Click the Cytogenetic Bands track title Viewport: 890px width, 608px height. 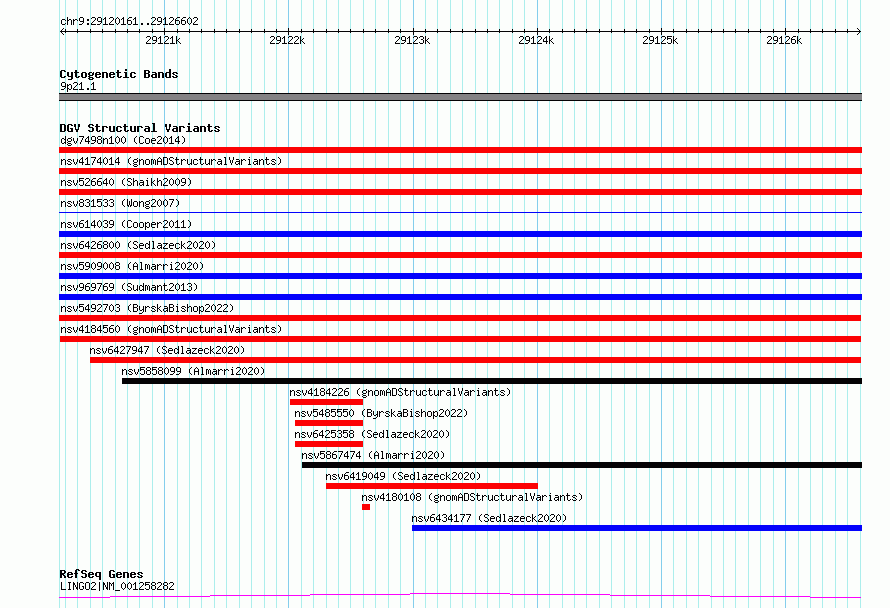(x=119, y=74)
